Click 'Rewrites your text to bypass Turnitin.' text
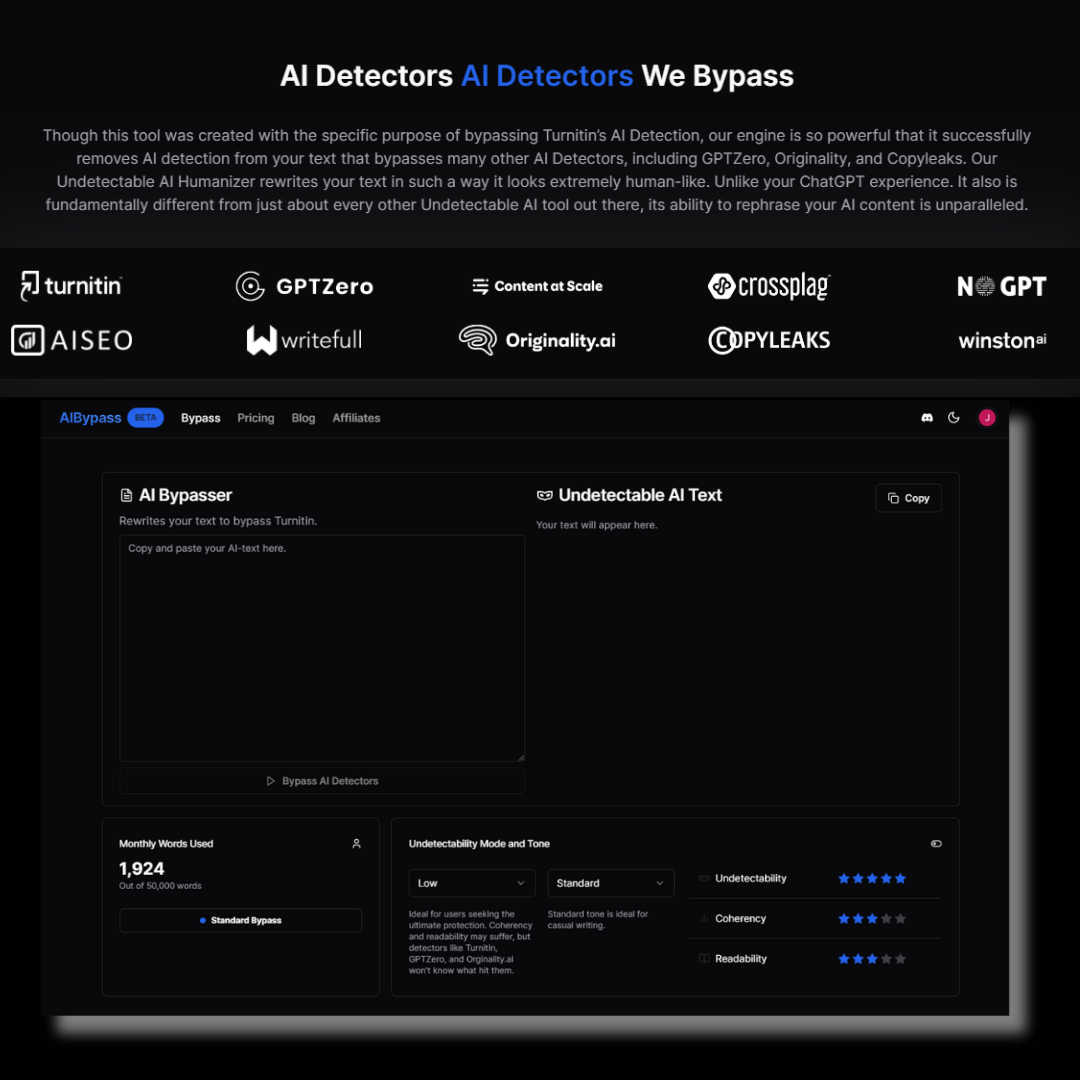Viewport: 1080px width, 1080px height. pyautogui.click(x=218, y=521)
